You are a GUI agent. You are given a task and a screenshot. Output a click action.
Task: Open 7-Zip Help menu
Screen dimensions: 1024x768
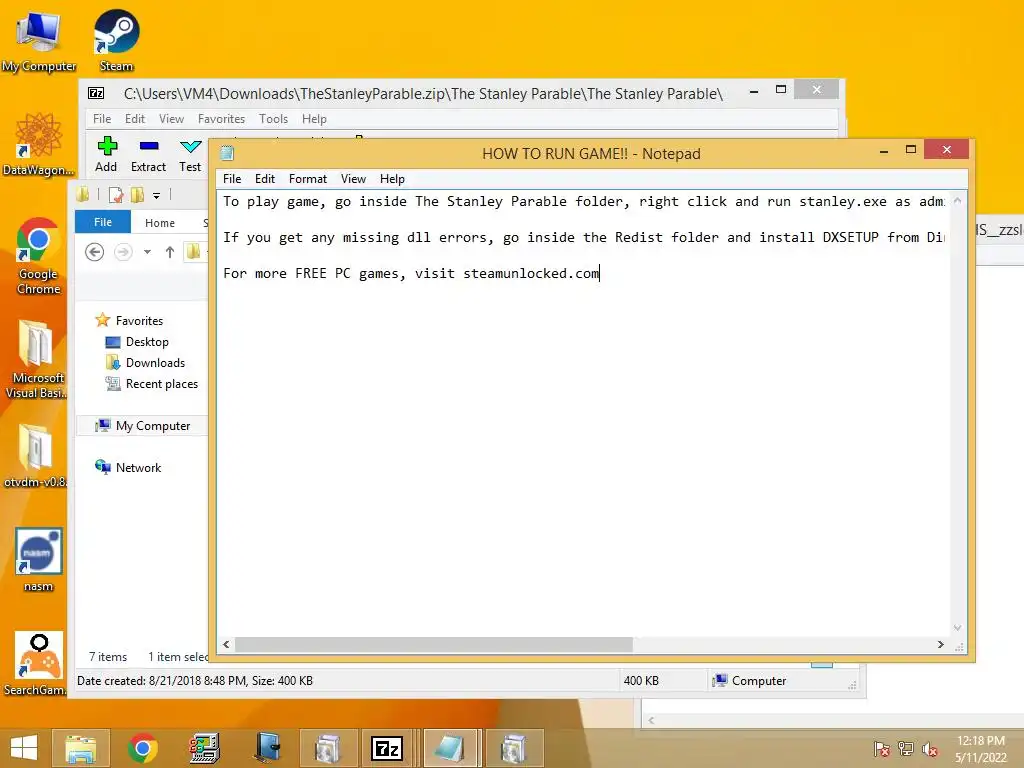314,119
